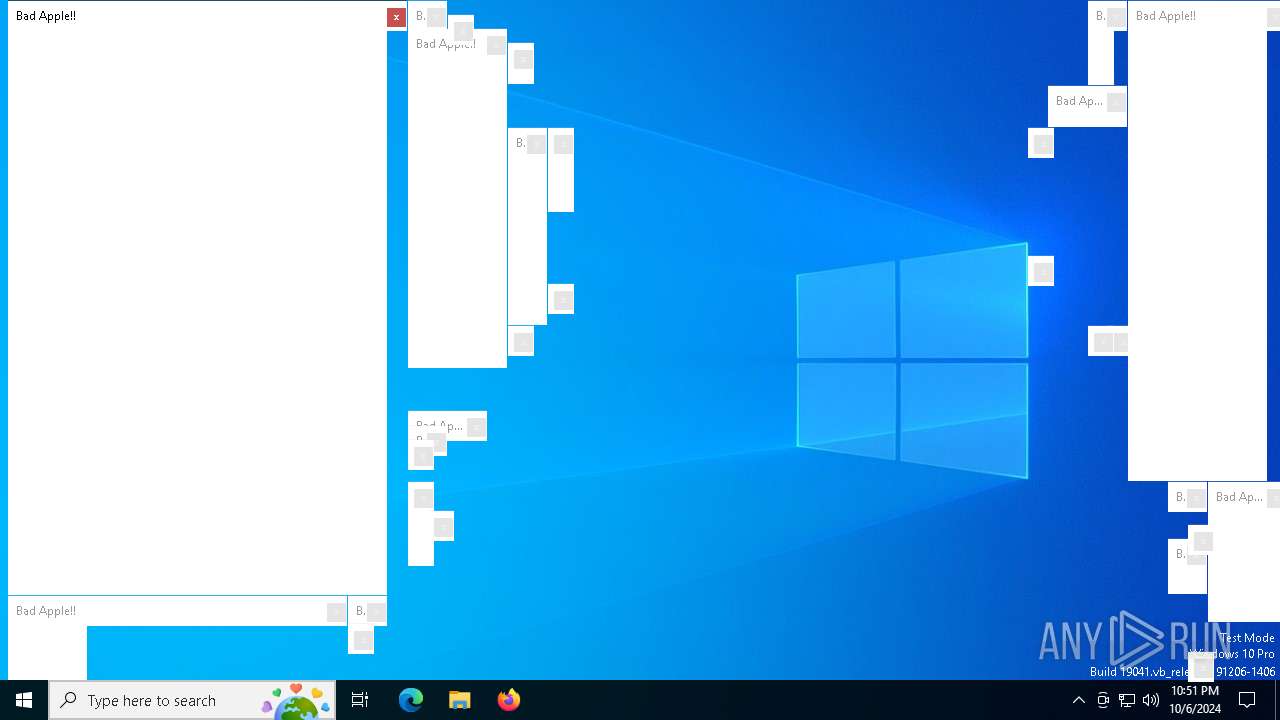Screen dimensions: 1280x720
Task: Click the active Bad Apple!! window title text
Action: 46,16
